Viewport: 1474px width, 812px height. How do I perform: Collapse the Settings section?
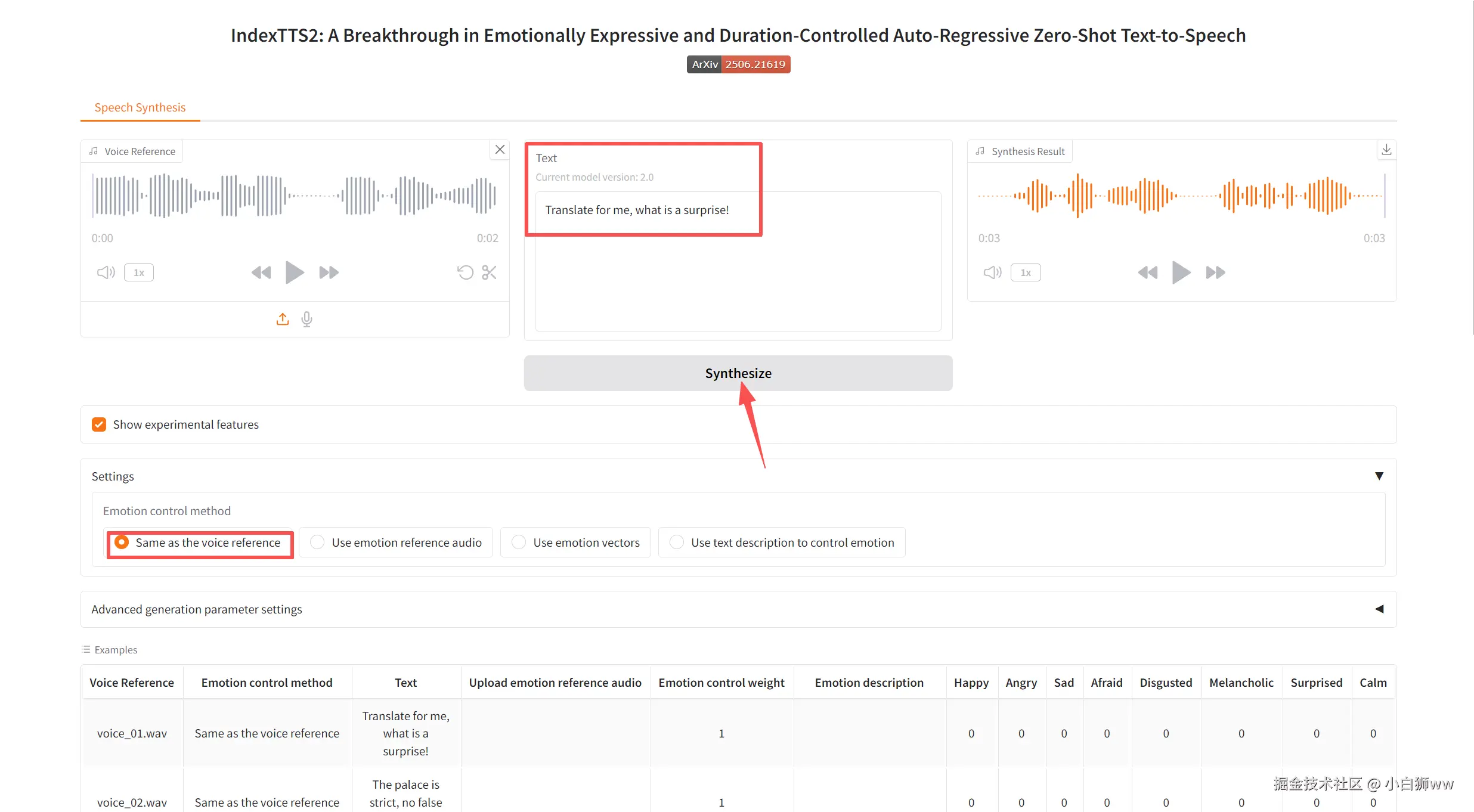tap(1379, 476)
